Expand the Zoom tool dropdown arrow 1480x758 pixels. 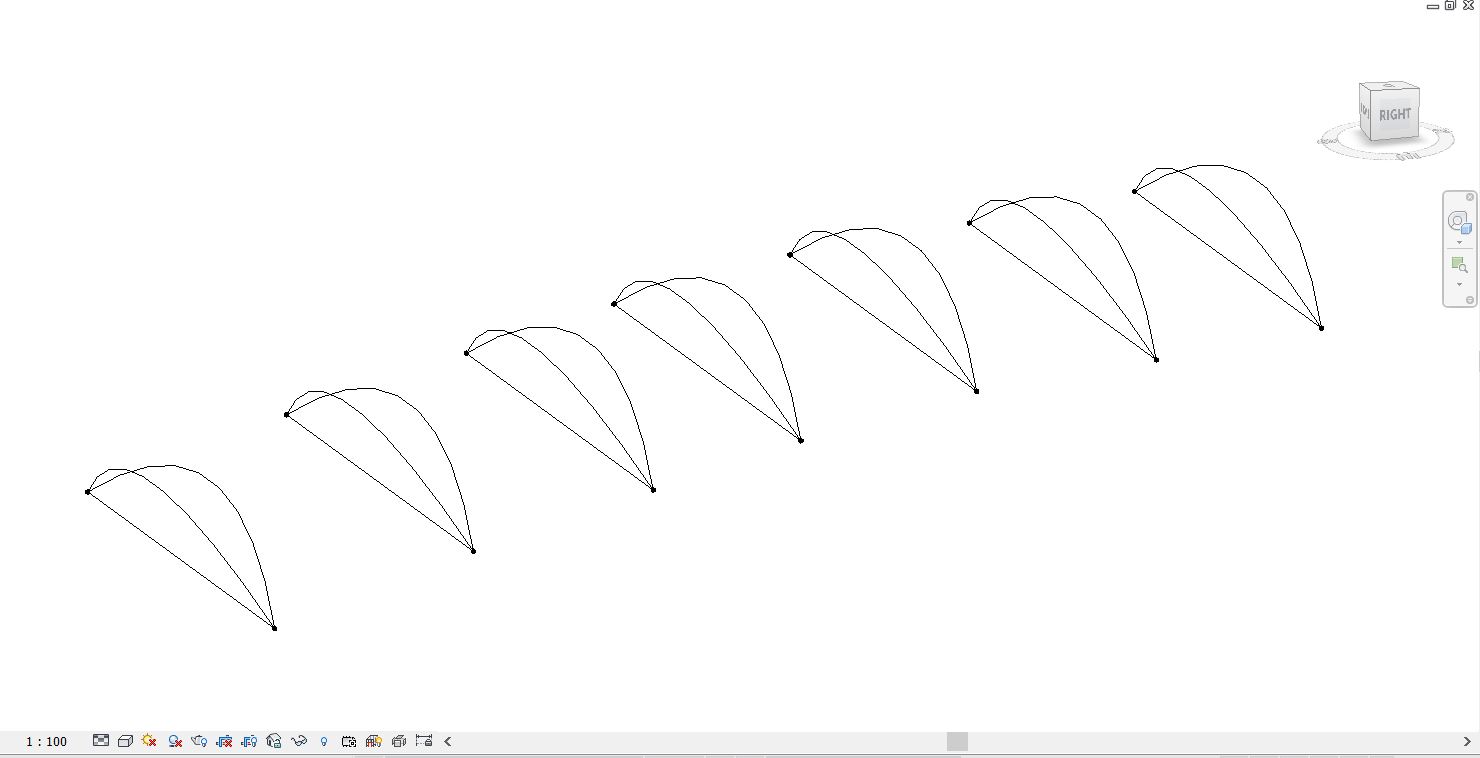pos(1459,285)
